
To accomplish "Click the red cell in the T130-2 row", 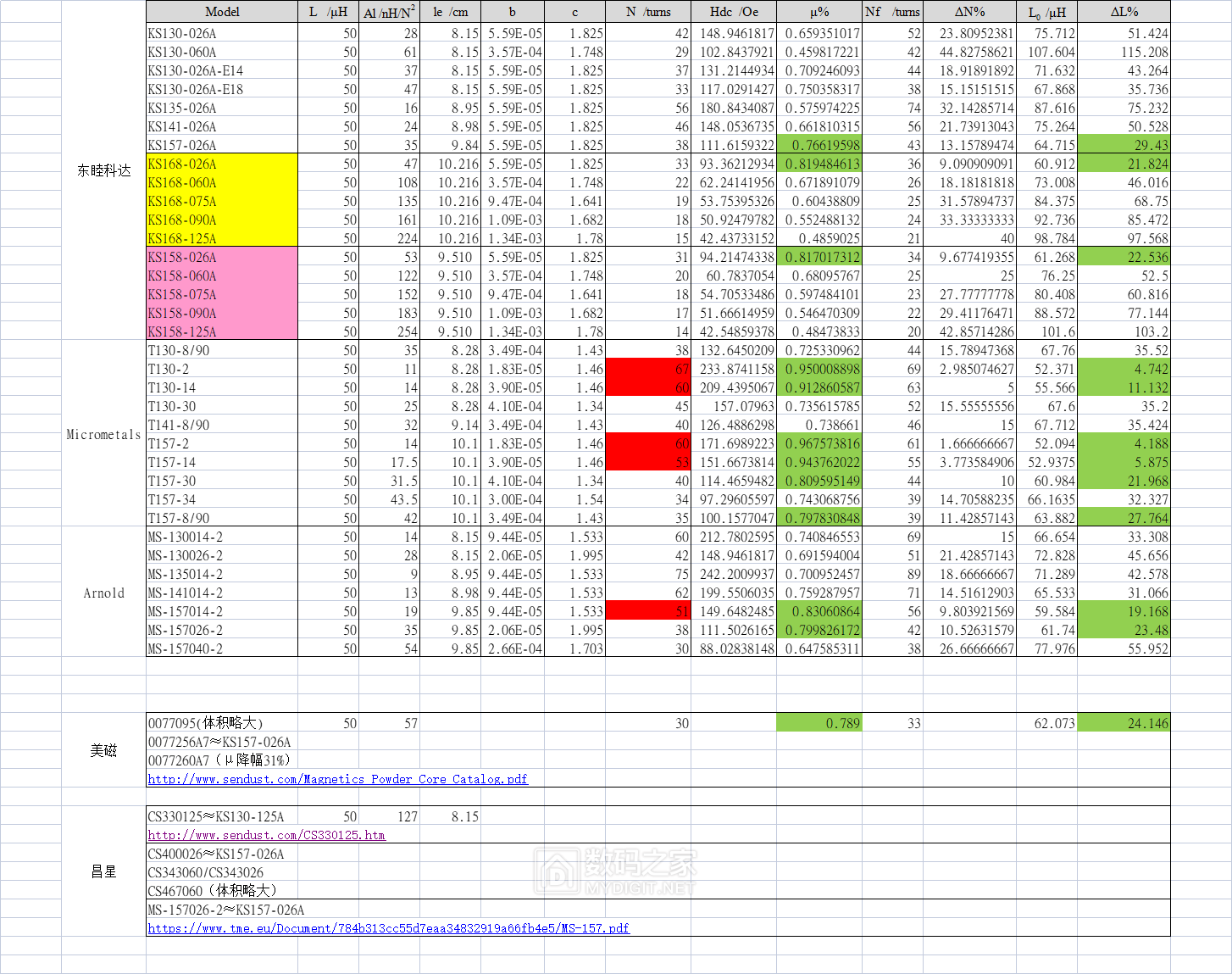I will click(648, 369).
